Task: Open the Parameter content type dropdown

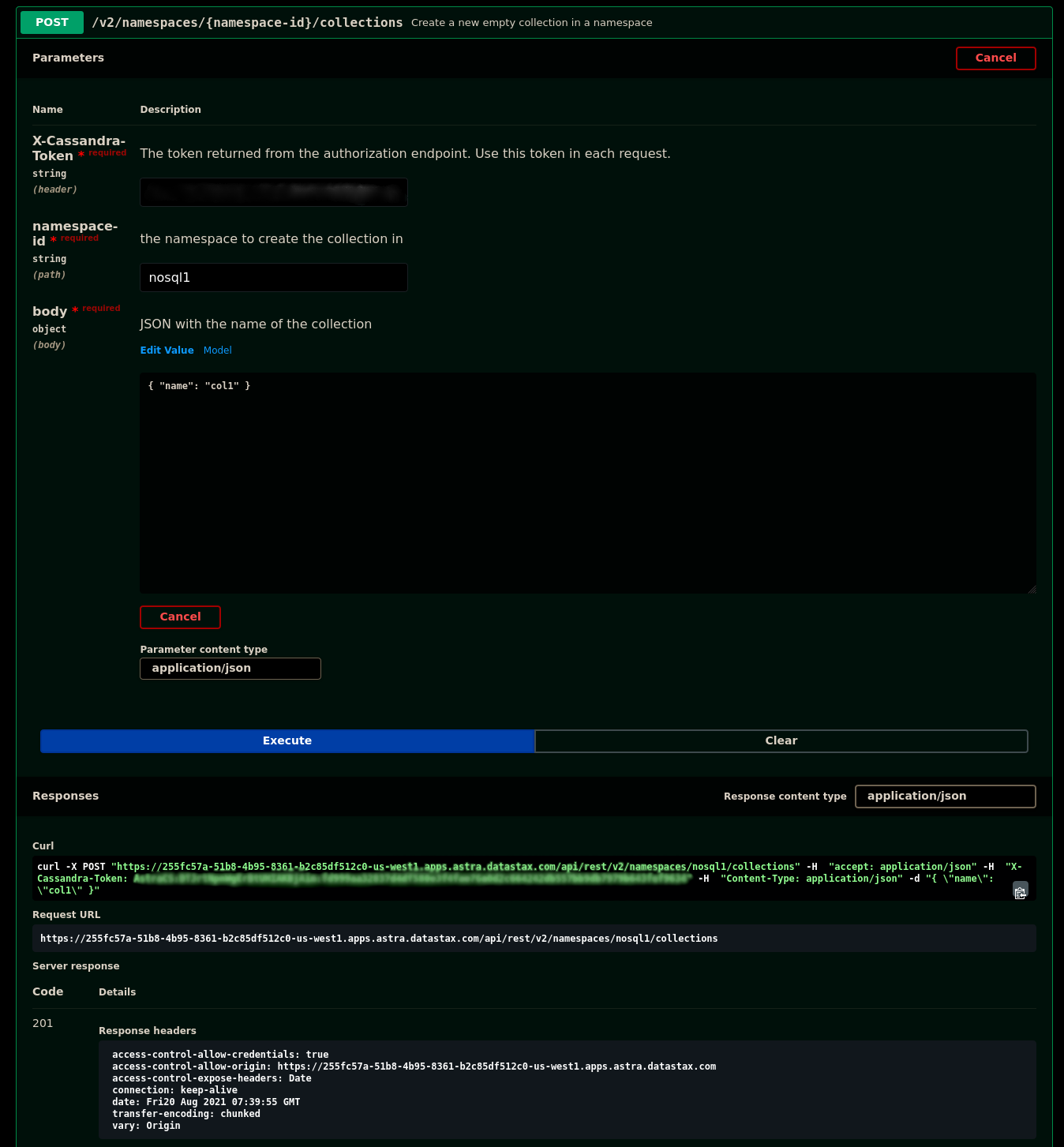Action: (230, 668)
